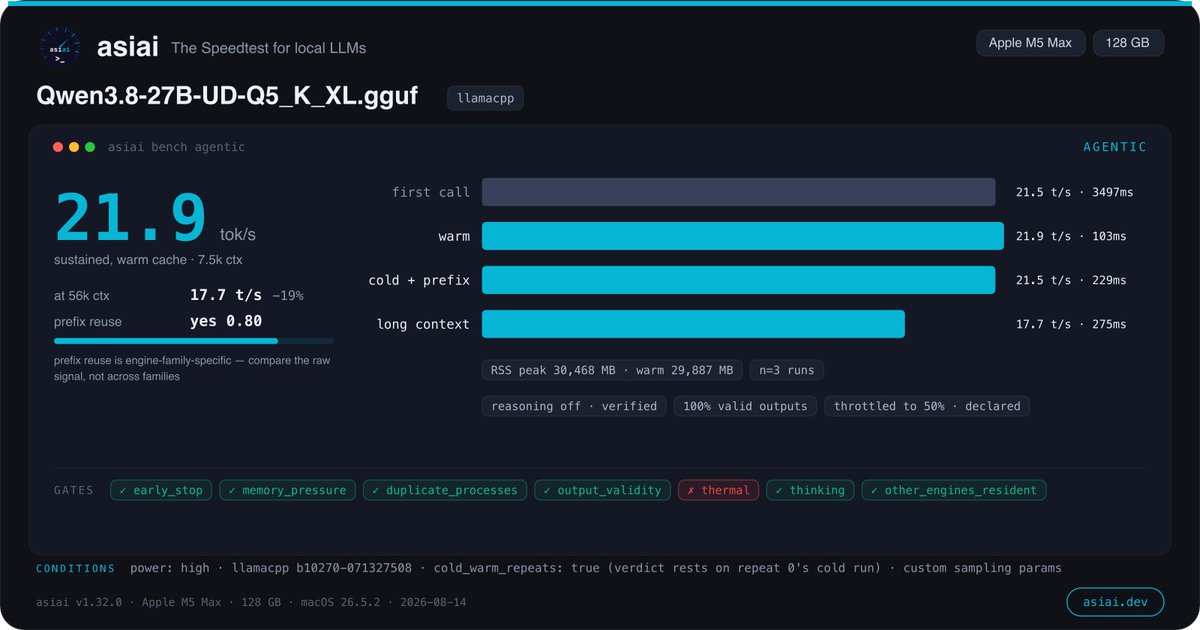
Task: Click the other_engines_resident gate badge
Action: pos(954,490)
